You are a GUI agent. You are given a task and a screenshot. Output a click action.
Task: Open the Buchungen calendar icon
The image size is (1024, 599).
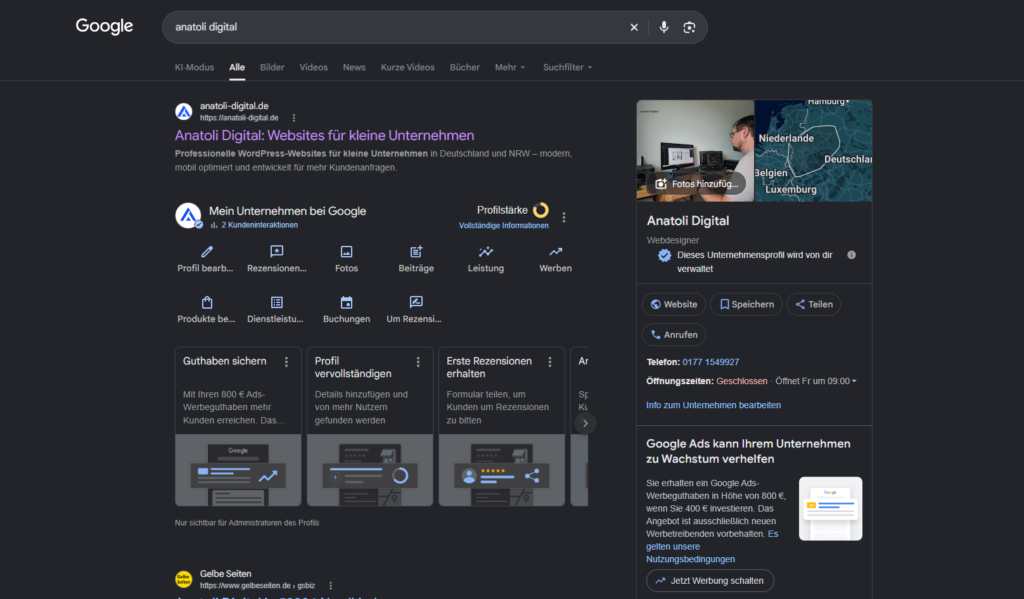346,302
